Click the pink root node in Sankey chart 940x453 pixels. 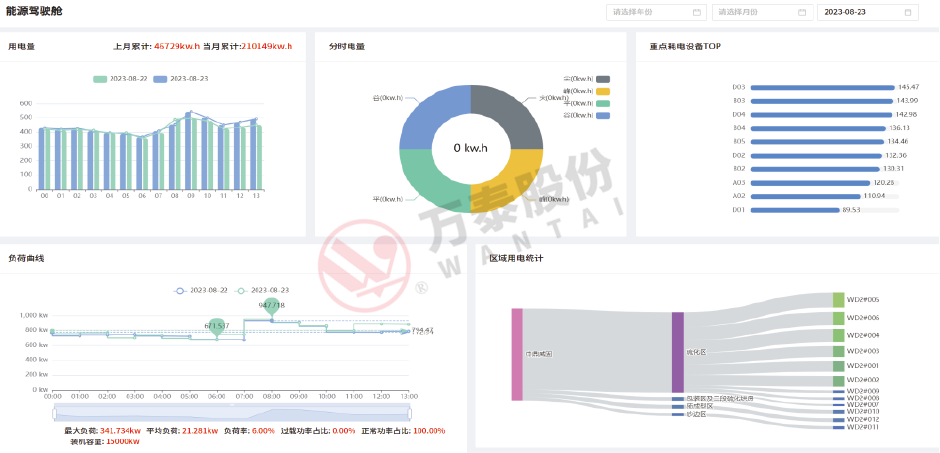pyautogui.click(x=517, y=354)
